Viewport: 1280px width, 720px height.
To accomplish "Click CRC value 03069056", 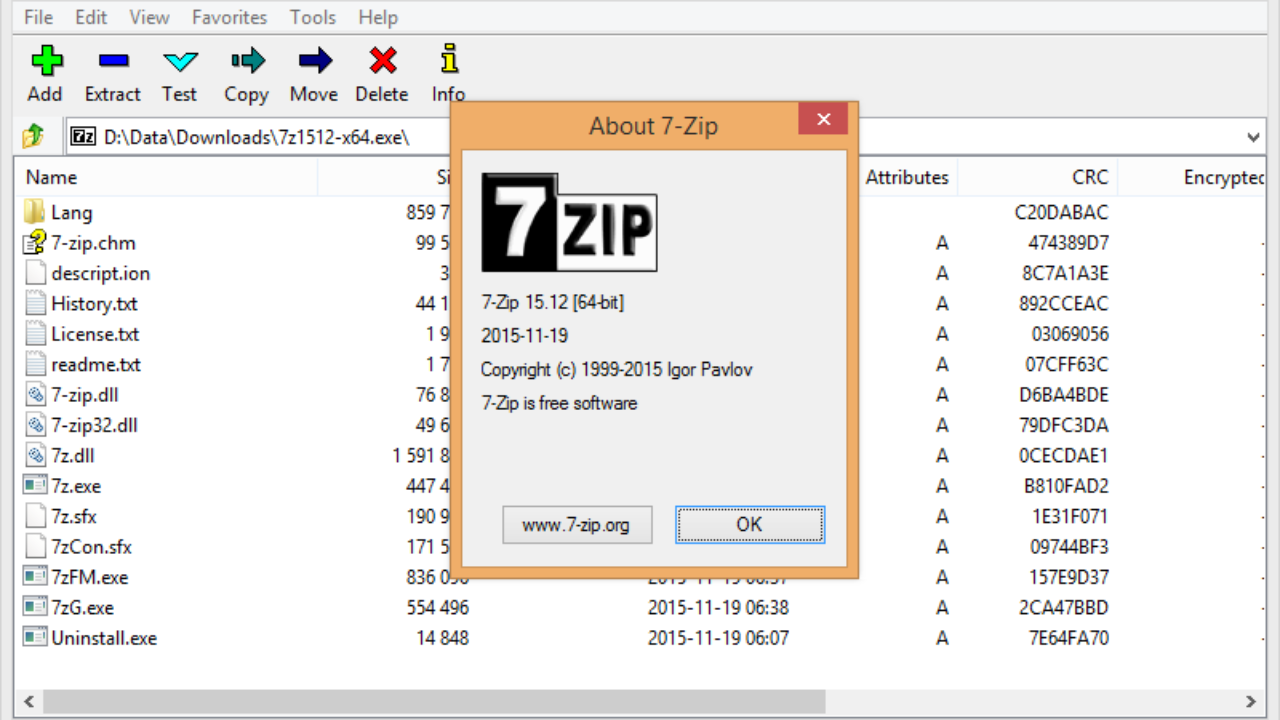I will pyautogui.click(x=1070, y=334).
